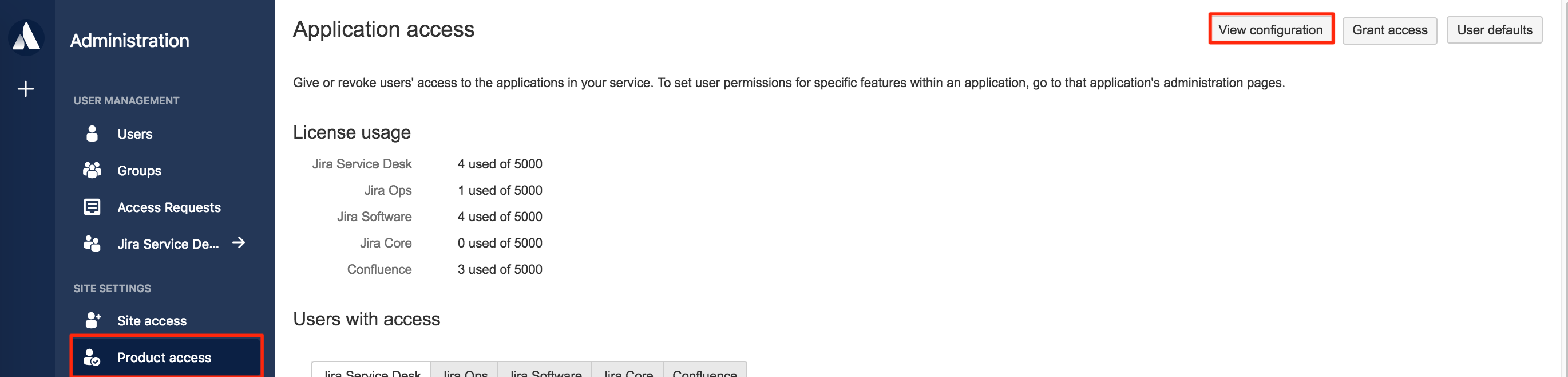Open the Jira Software tab
This screenshot has height=377, width=1568.
[x=545, y=373]
